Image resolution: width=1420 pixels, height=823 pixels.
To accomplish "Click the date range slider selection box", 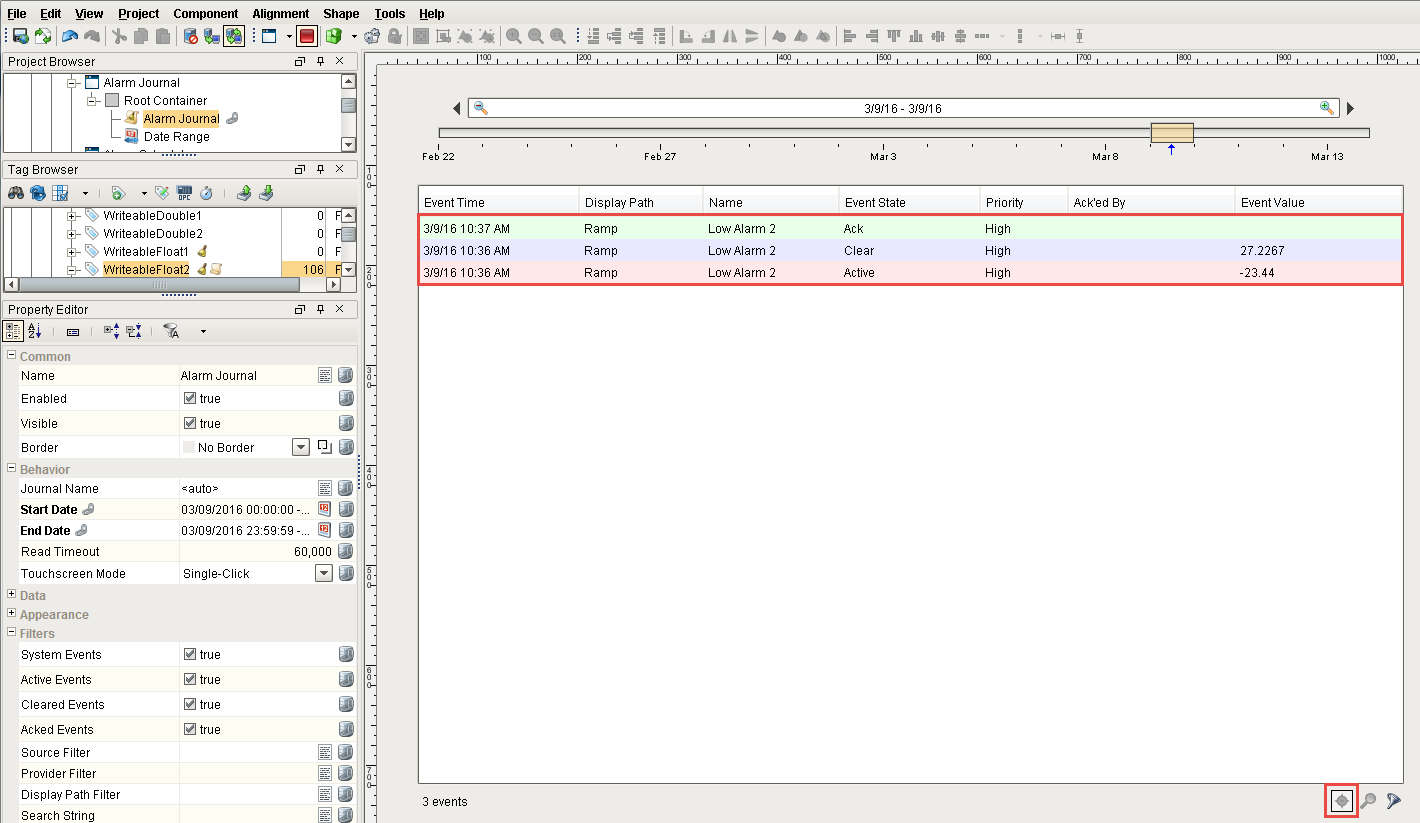I will click(1171, 133).
